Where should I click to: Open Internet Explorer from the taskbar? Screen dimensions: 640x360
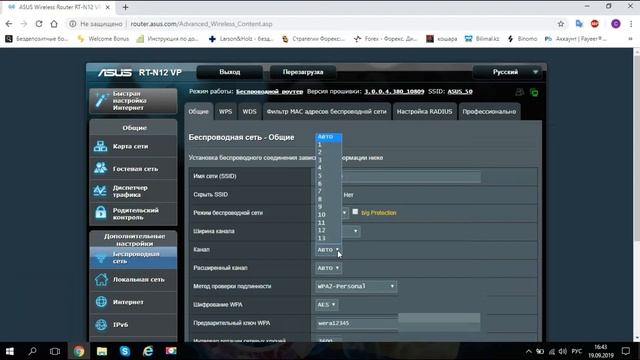click(x=148, y=351)
